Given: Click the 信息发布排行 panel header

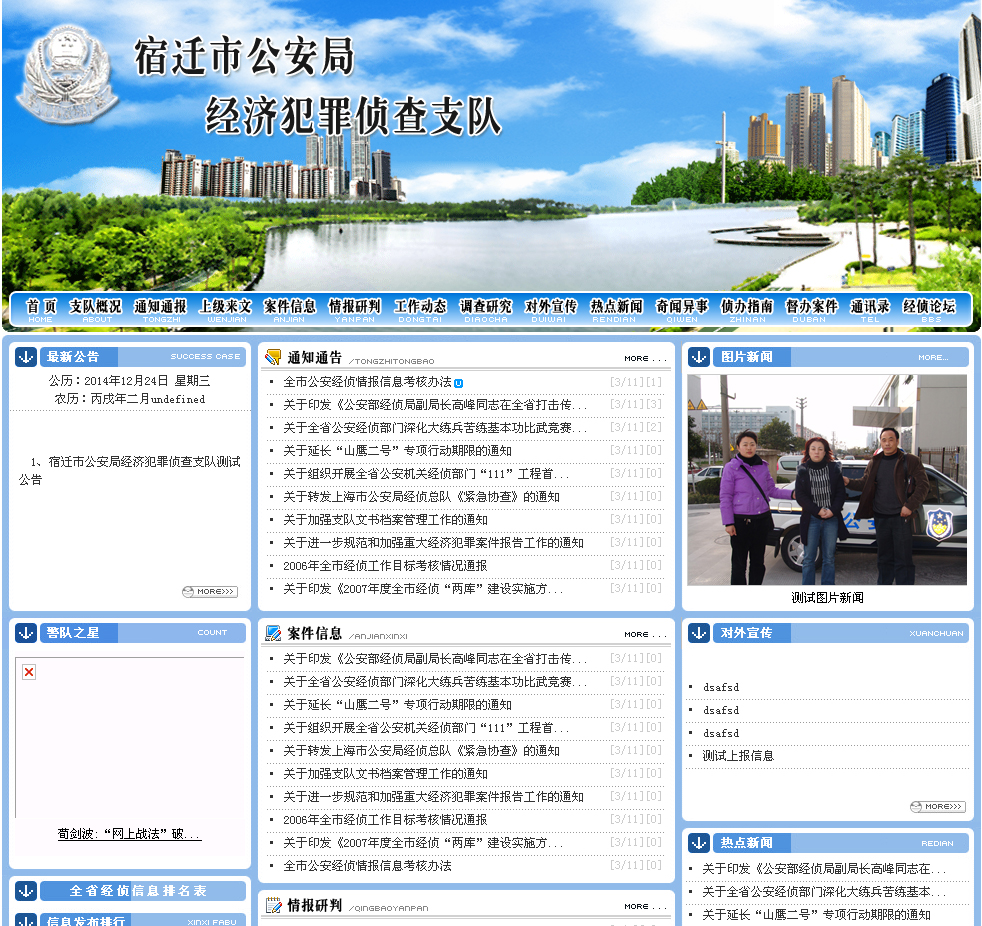Looking at the screenshot, I should coord(143,920).
